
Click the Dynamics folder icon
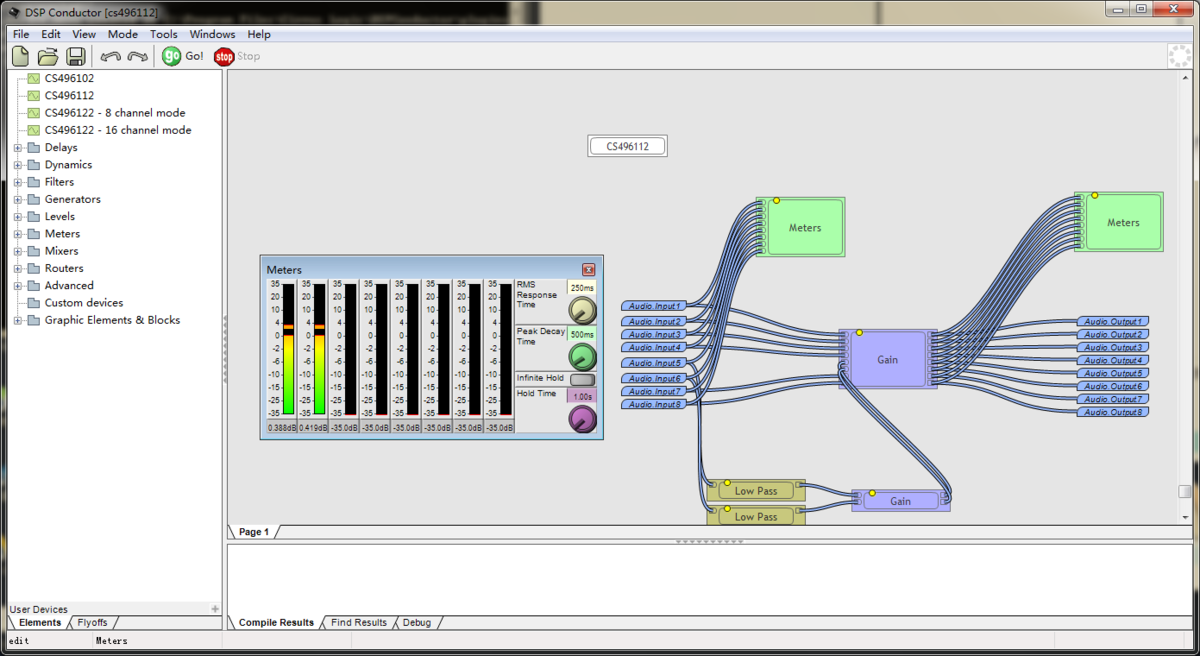34,165
